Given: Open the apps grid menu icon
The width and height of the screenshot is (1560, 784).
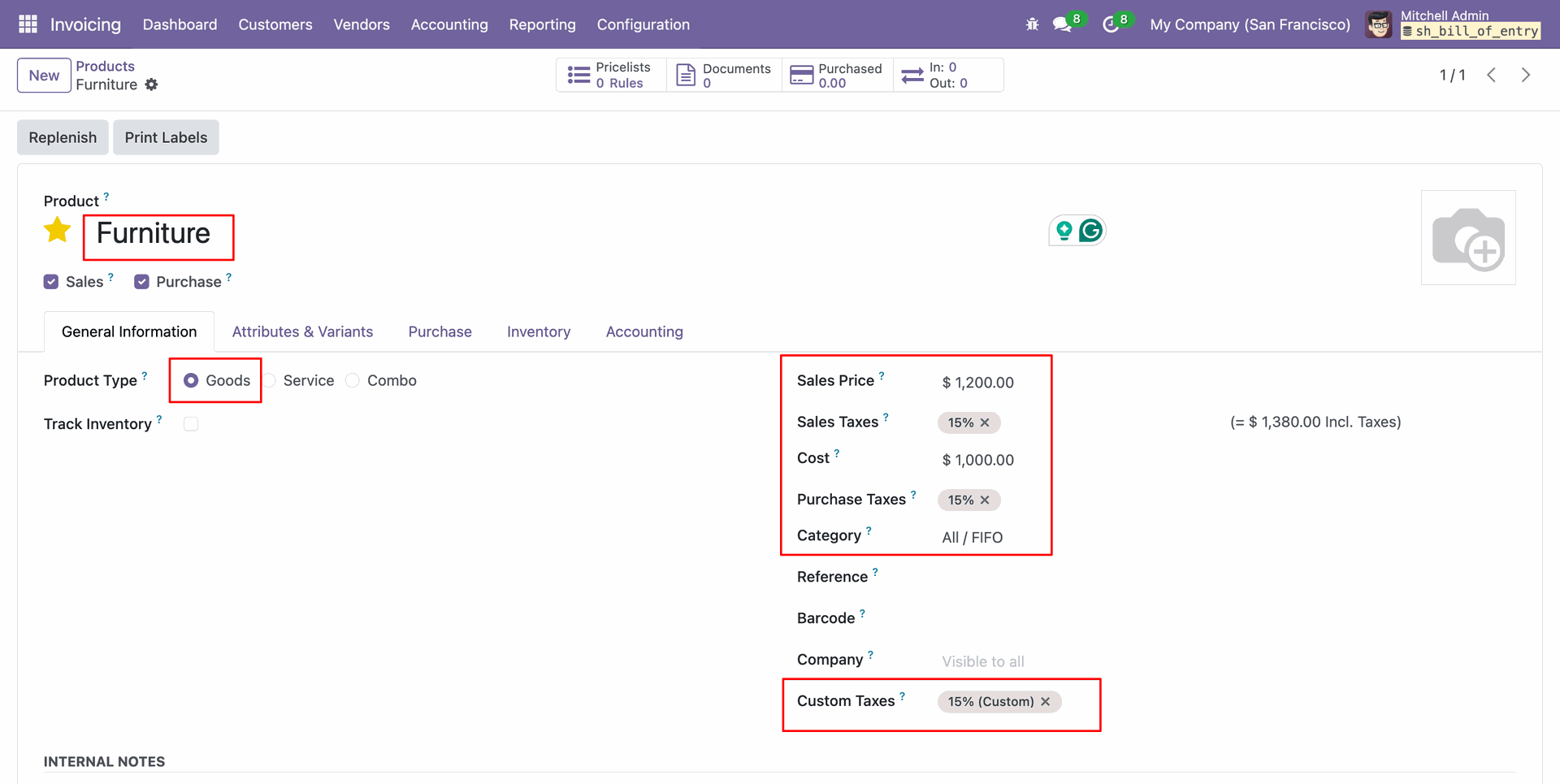Looking at the screenshot, I should click(x=28, y=24).
